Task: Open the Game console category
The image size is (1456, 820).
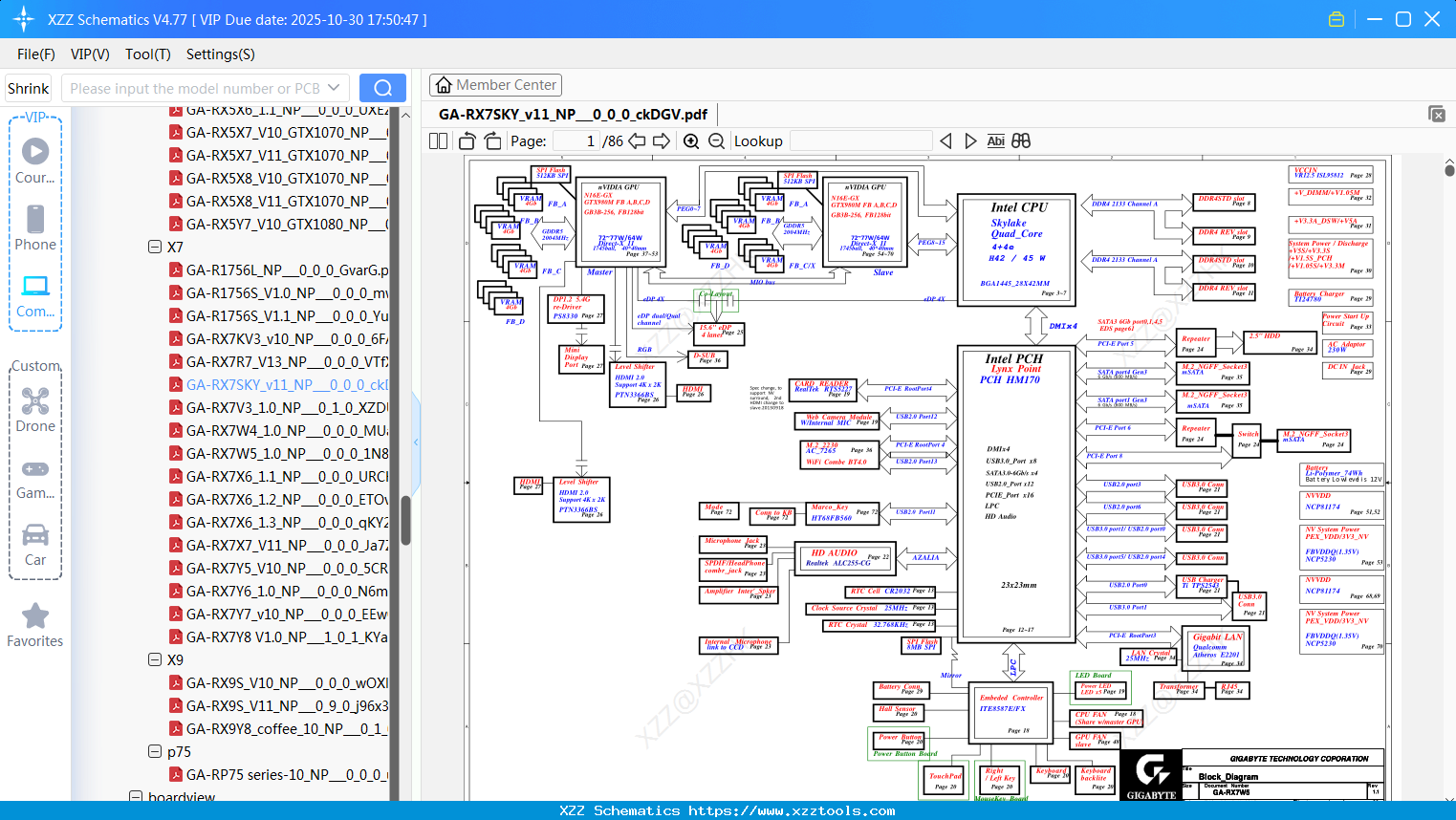Action: tap(35, 478)
